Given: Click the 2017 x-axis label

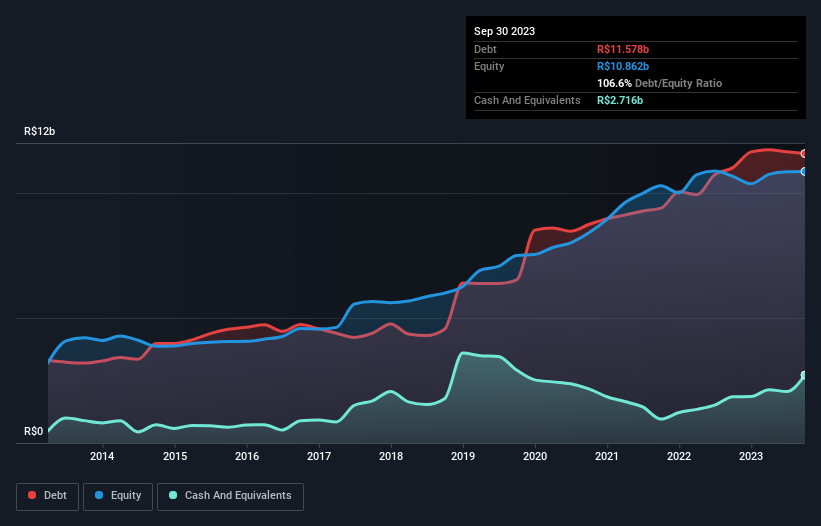Looking at the screenshot, I should [x=319, y=456].
